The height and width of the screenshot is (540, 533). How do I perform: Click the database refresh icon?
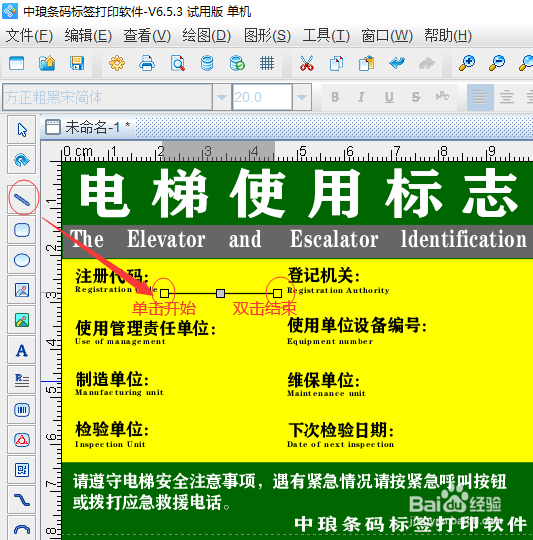237,63
